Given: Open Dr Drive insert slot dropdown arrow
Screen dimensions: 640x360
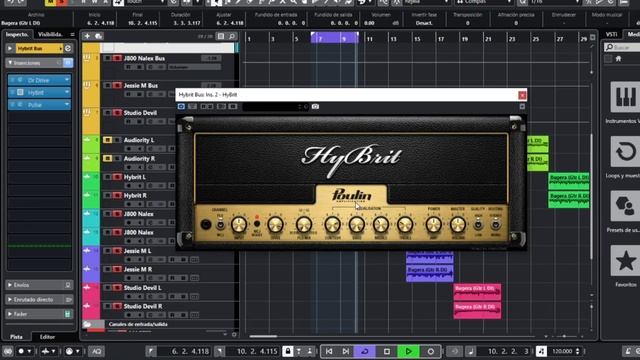Looking at the screenshot, I should point(67,80).
